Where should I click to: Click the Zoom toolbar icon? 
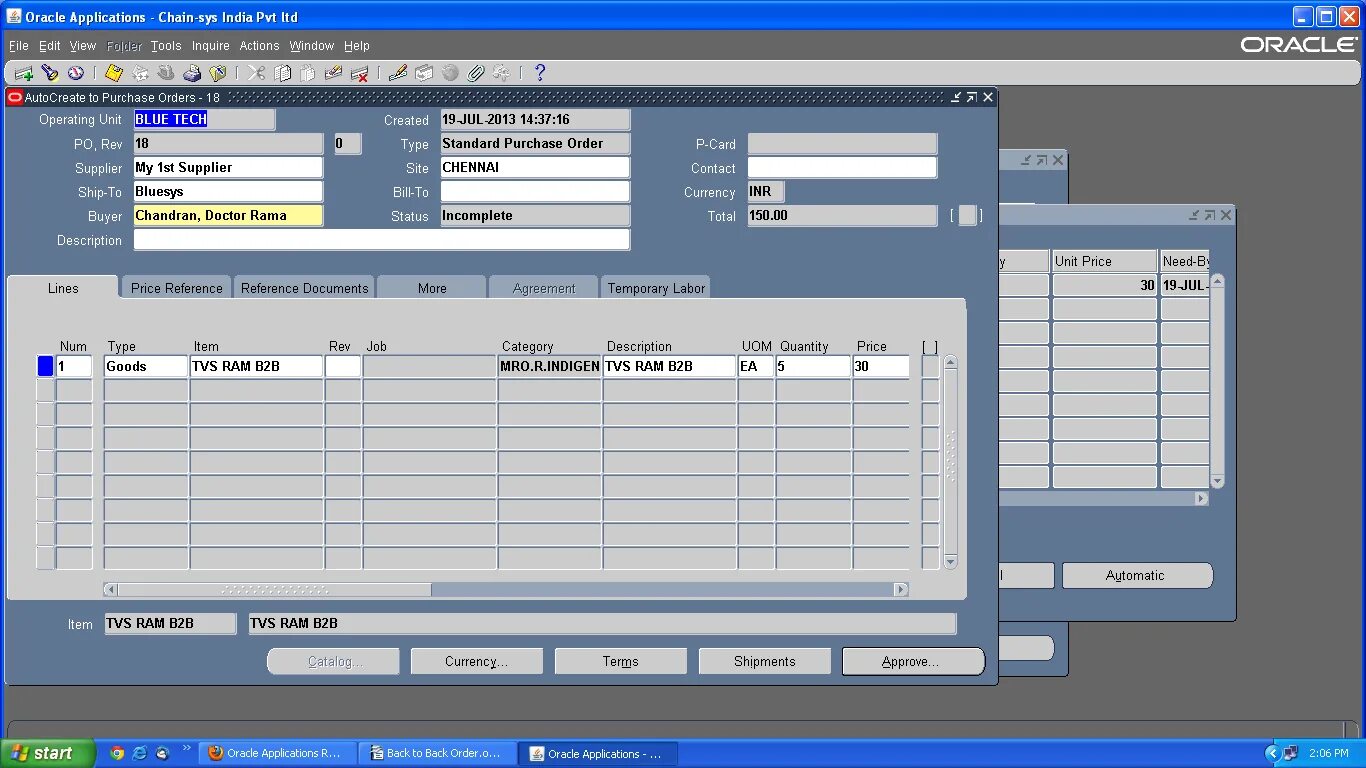424,73
